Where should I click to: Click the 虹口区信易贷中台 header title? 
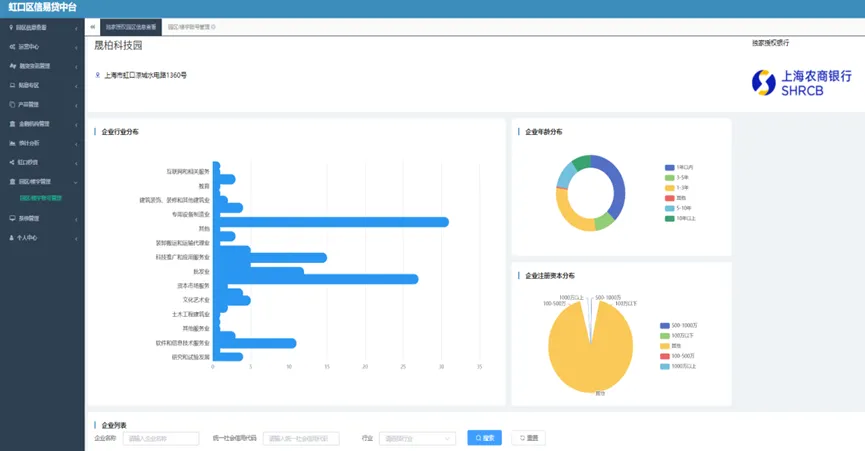(43, 8)
